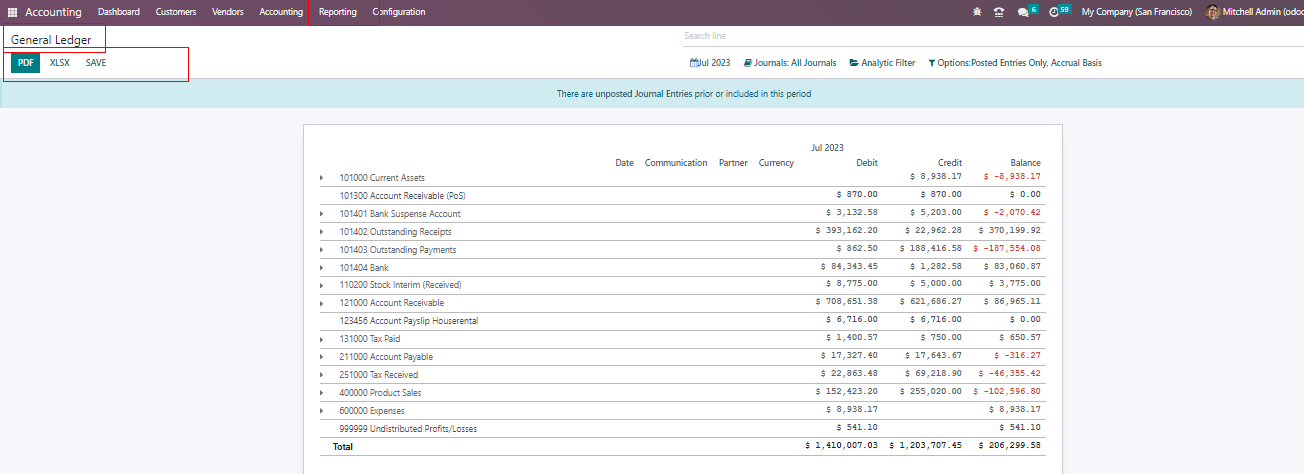Export report using XLSX button

click(x=60, y=63)
